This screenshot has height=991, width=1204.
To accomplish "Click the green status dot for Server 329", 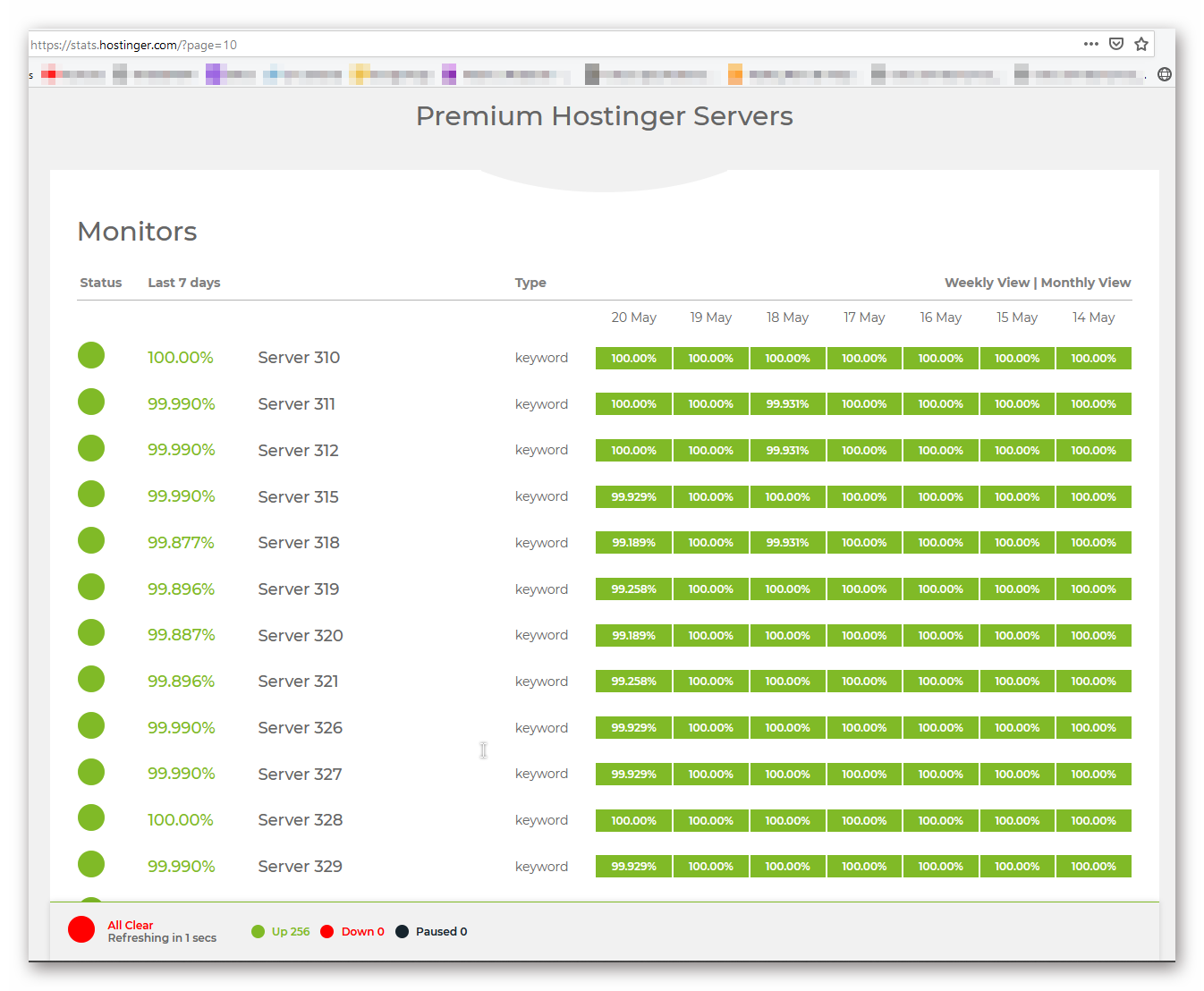I will [91, 864].
